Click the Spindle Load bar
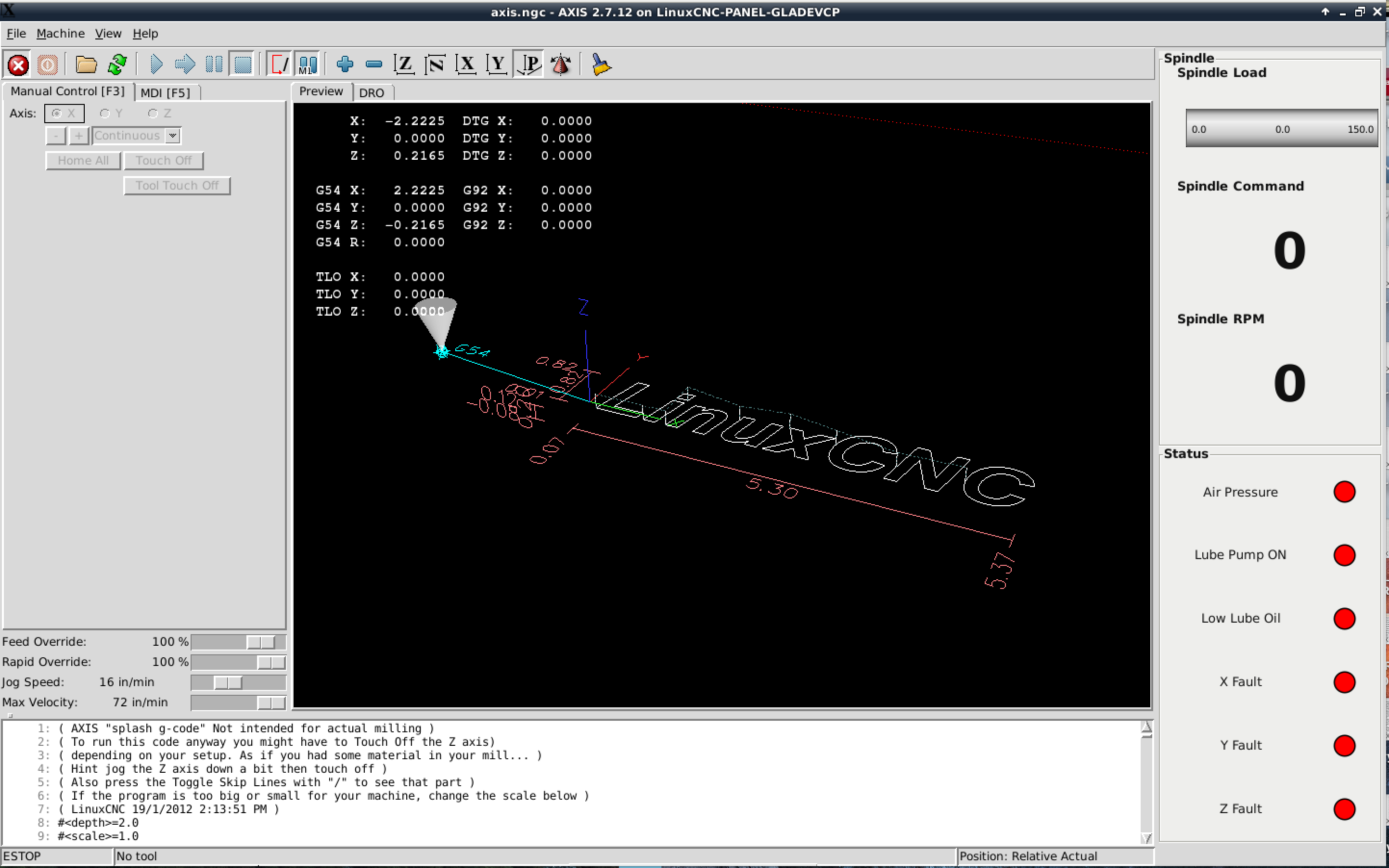The height and width of the screenshot is (868, 1389). [1282, 128]
